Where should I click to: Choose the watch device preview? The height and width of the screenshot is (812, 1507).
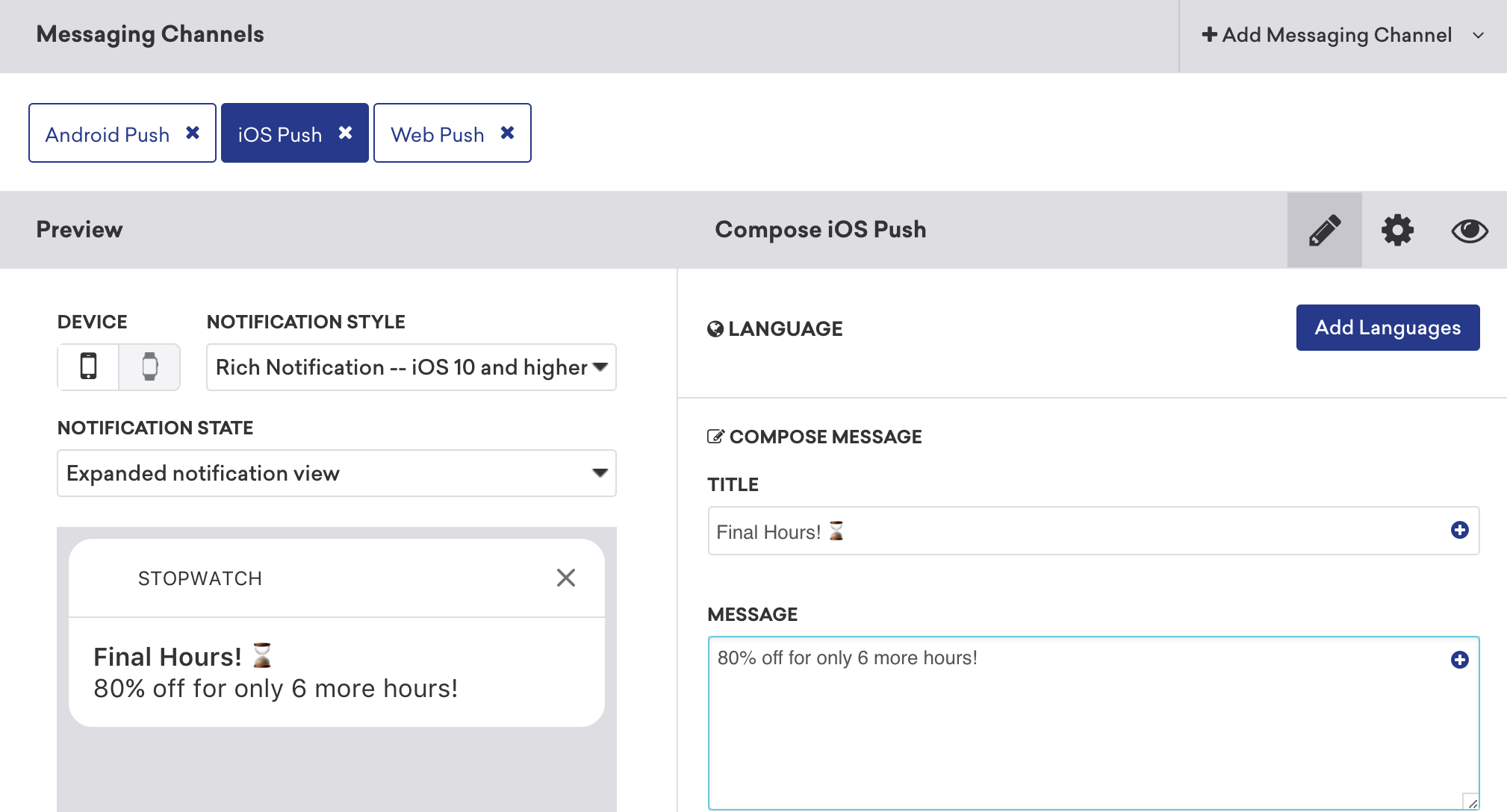tap(149, 366)
